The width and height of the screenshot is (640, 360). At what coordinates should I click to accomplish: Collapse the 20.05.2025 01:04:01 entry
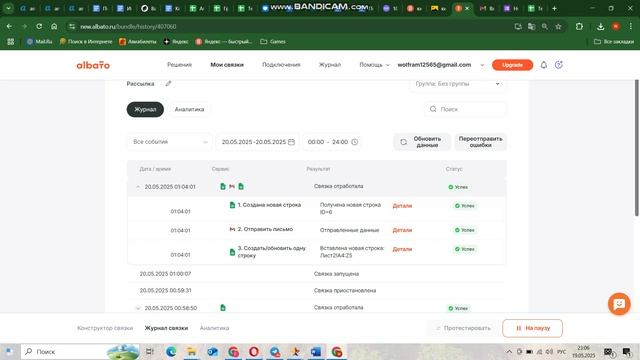[x=138, y=187]
